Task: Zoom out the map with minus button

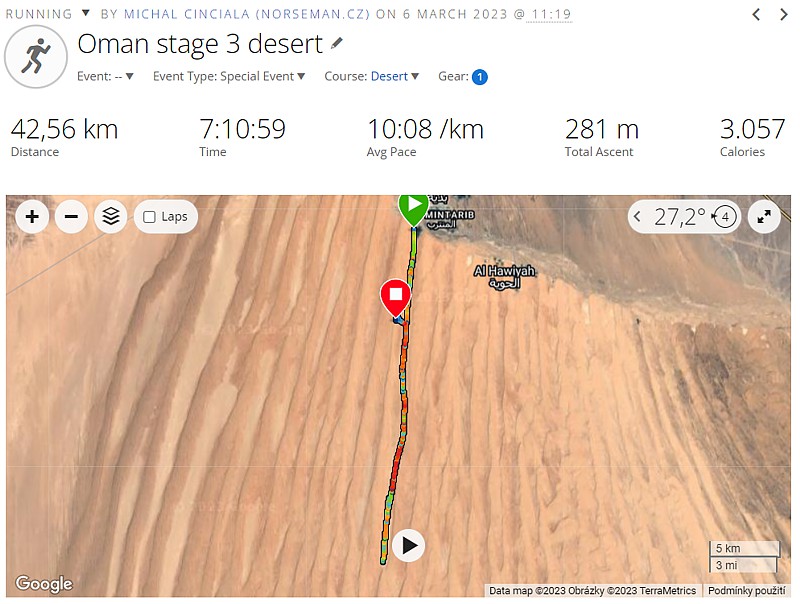Action: click(71, 217)
